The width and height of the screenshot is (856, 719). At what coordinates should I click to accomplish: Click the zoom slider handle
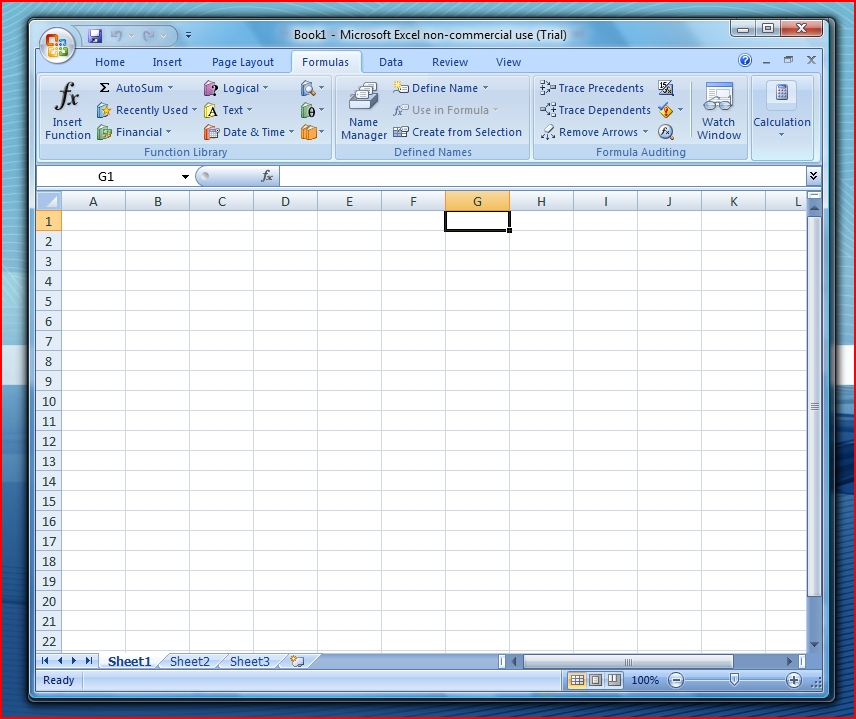(x=734, y=680)
